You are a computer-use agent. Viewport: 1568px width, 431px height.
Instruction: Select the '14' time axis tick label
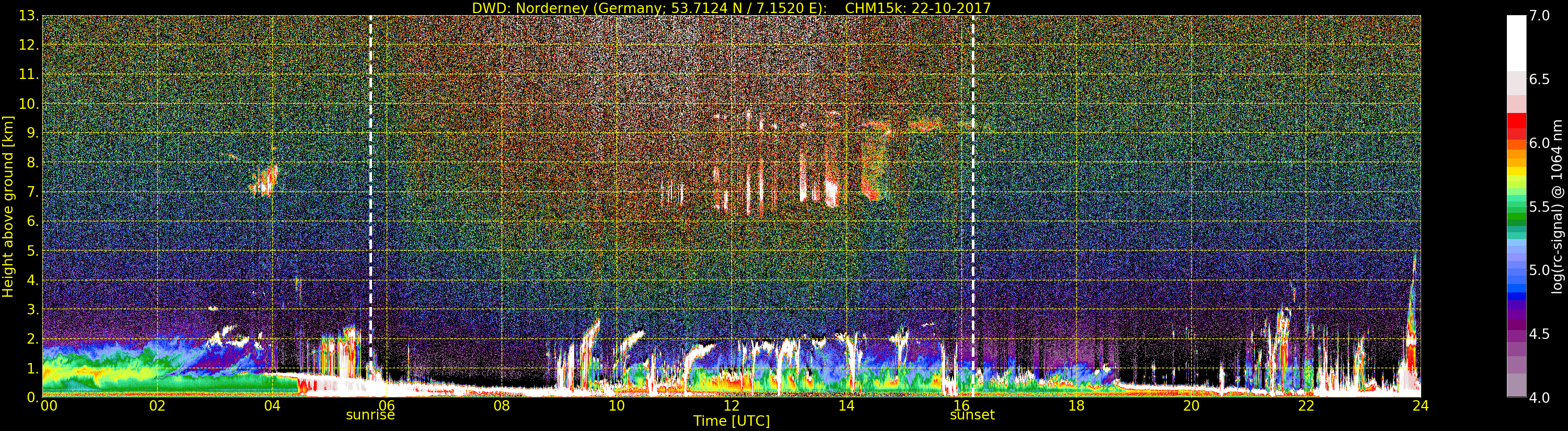[846, 405]
